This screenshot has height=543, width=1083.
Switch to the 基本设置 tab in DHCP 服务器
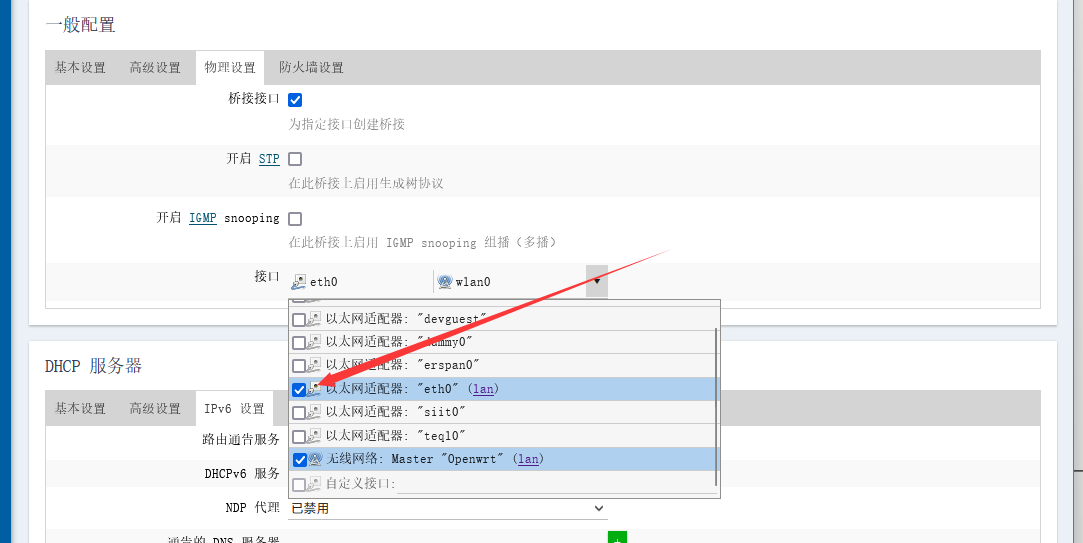tap(80, 408)
